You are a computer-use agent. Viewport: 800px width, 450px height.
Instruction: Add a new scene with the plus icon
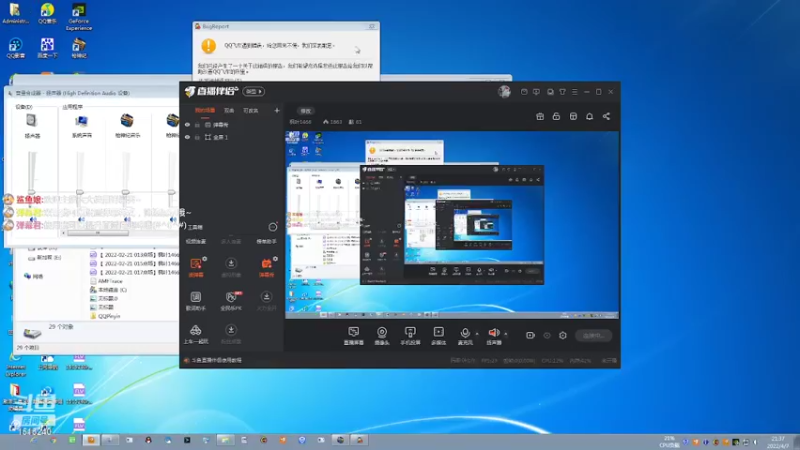pyautogui.click(x=277, y=110)
